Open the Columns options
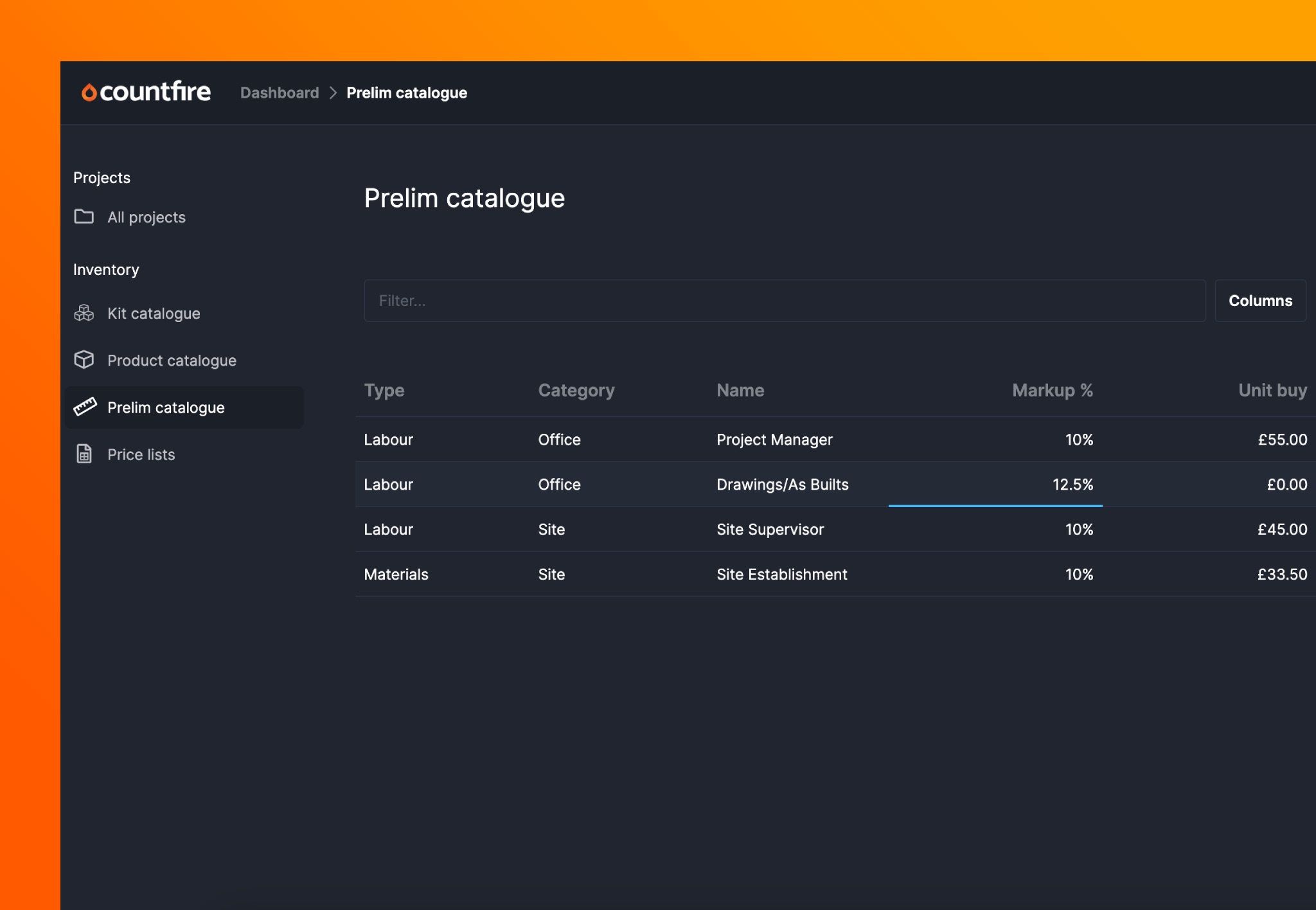 (x=1260, y=300)
